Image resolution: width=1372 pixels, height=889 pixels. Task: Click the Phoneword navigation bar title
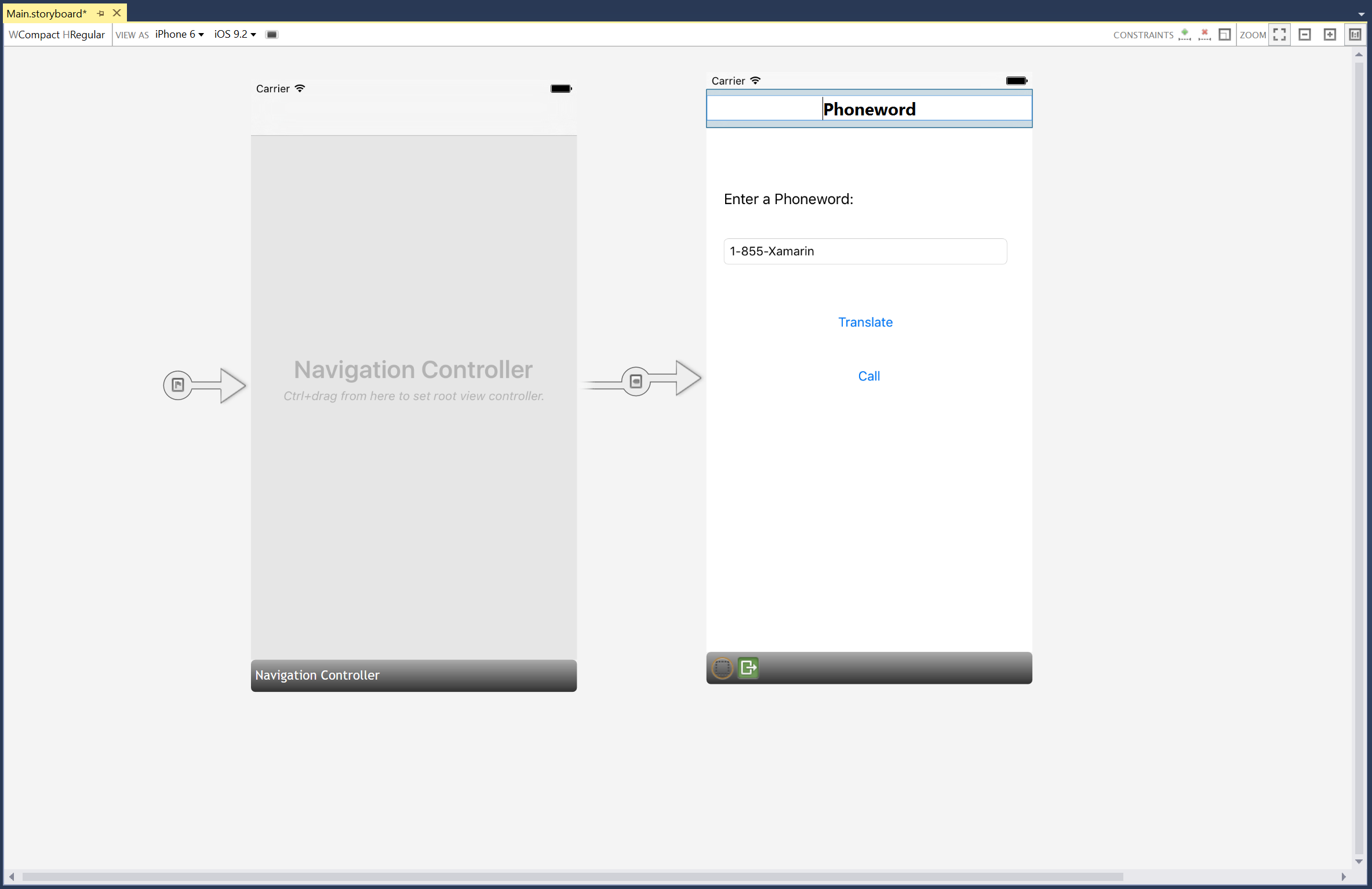[868, 109]
